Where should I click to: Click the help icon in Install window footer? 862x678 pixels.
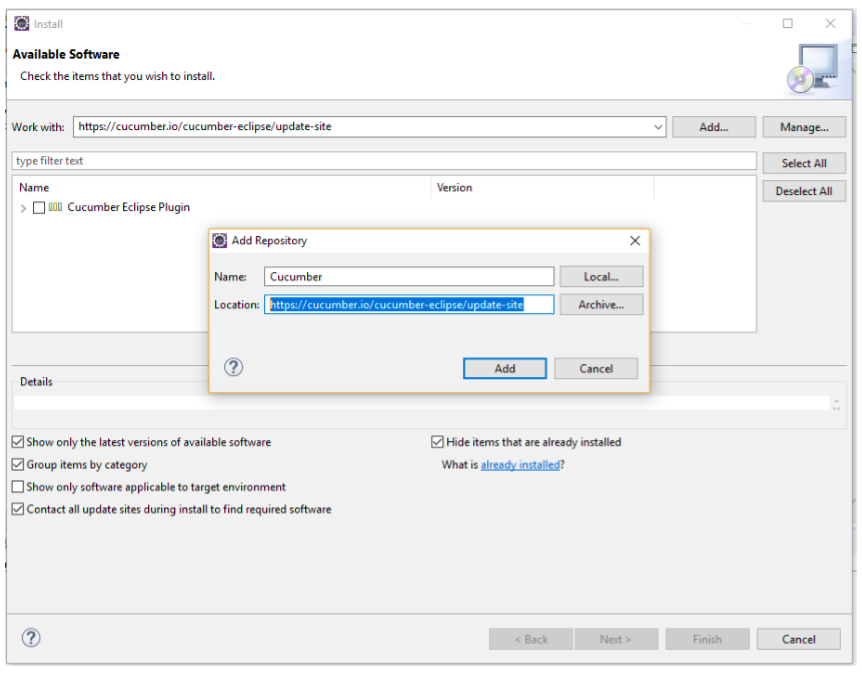click(31, 638)
